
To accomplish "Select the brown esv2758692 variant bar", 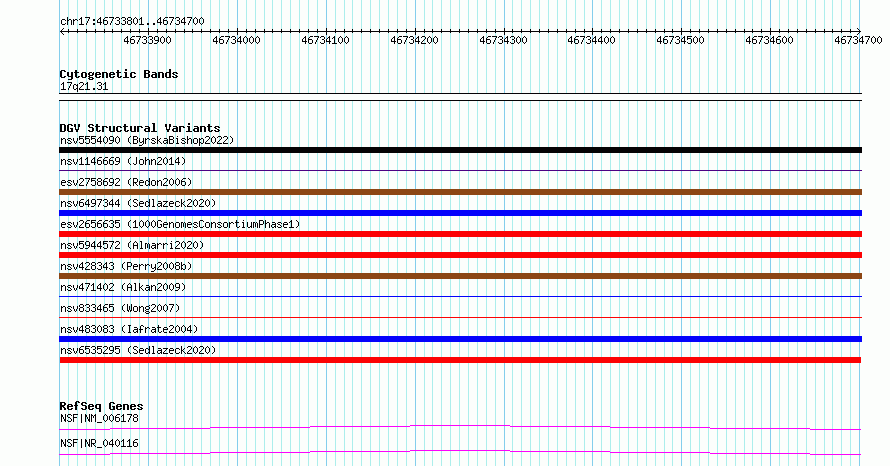I will click(460, 192).
